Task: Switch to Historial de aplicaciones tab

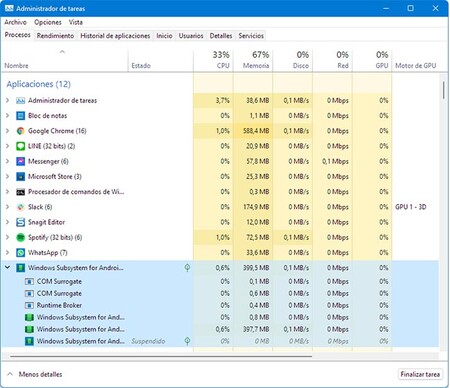Action: coord(115,36)
